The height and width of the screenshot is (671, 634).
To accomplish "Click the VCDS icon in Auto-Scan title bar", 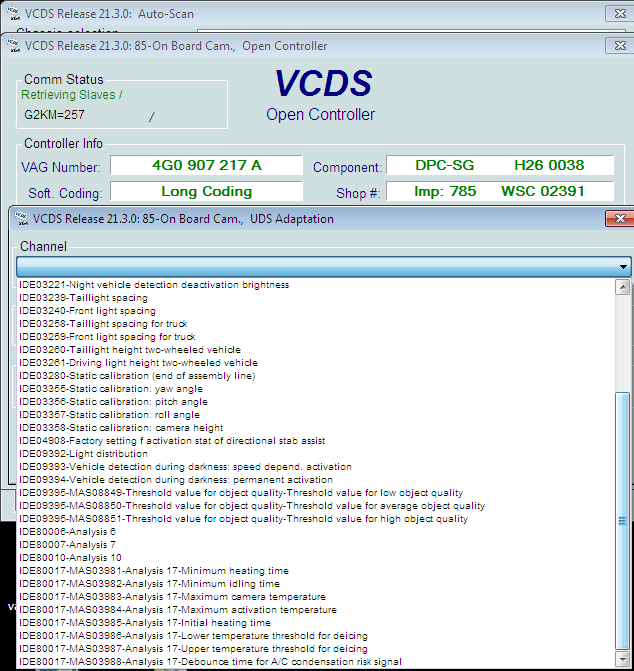I will click(x=13, y=14).
